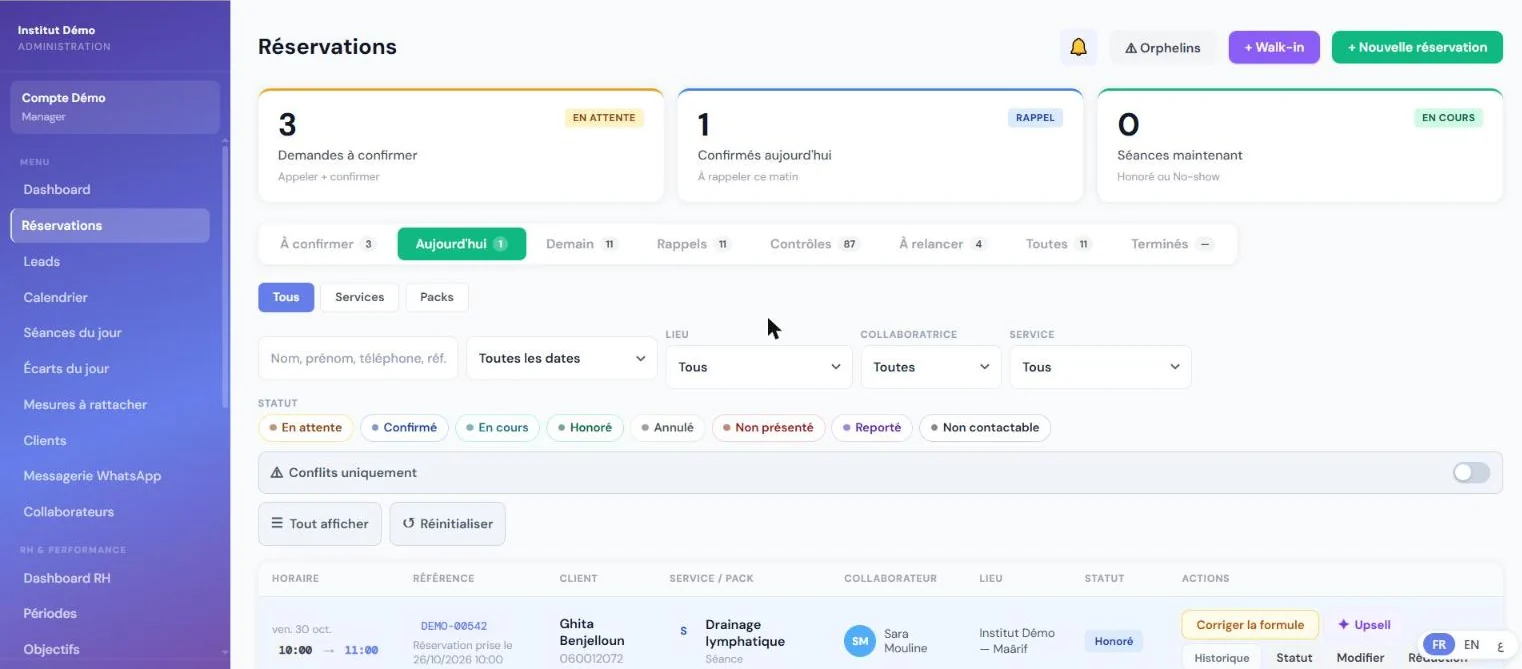Click the Nouvelle réservation button

(x=1417, y=47)
